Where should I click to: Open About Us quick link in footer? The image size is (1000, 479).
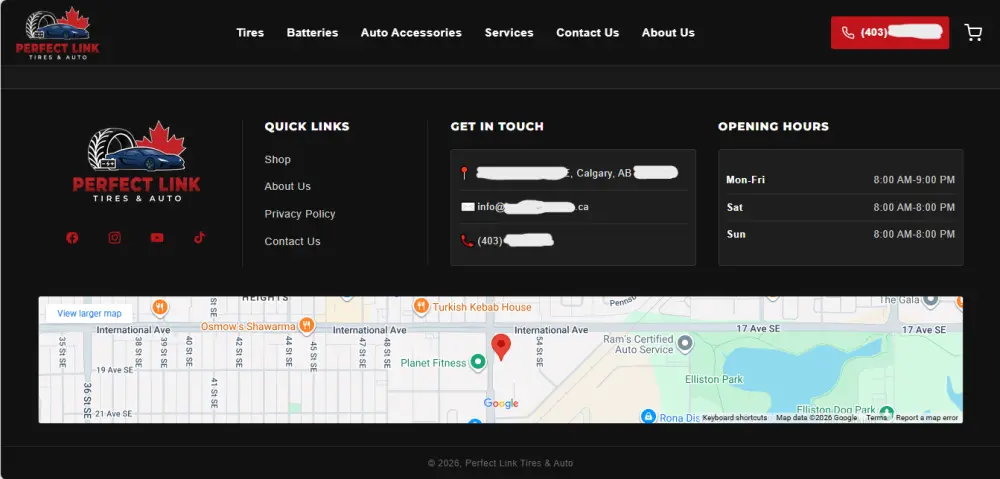click(x=288, y=186)
